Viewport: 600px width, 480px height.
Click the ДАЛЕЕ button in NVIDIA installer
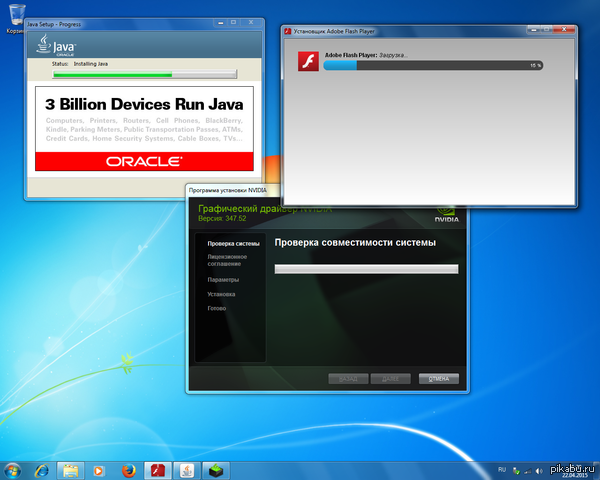point(391,379)
